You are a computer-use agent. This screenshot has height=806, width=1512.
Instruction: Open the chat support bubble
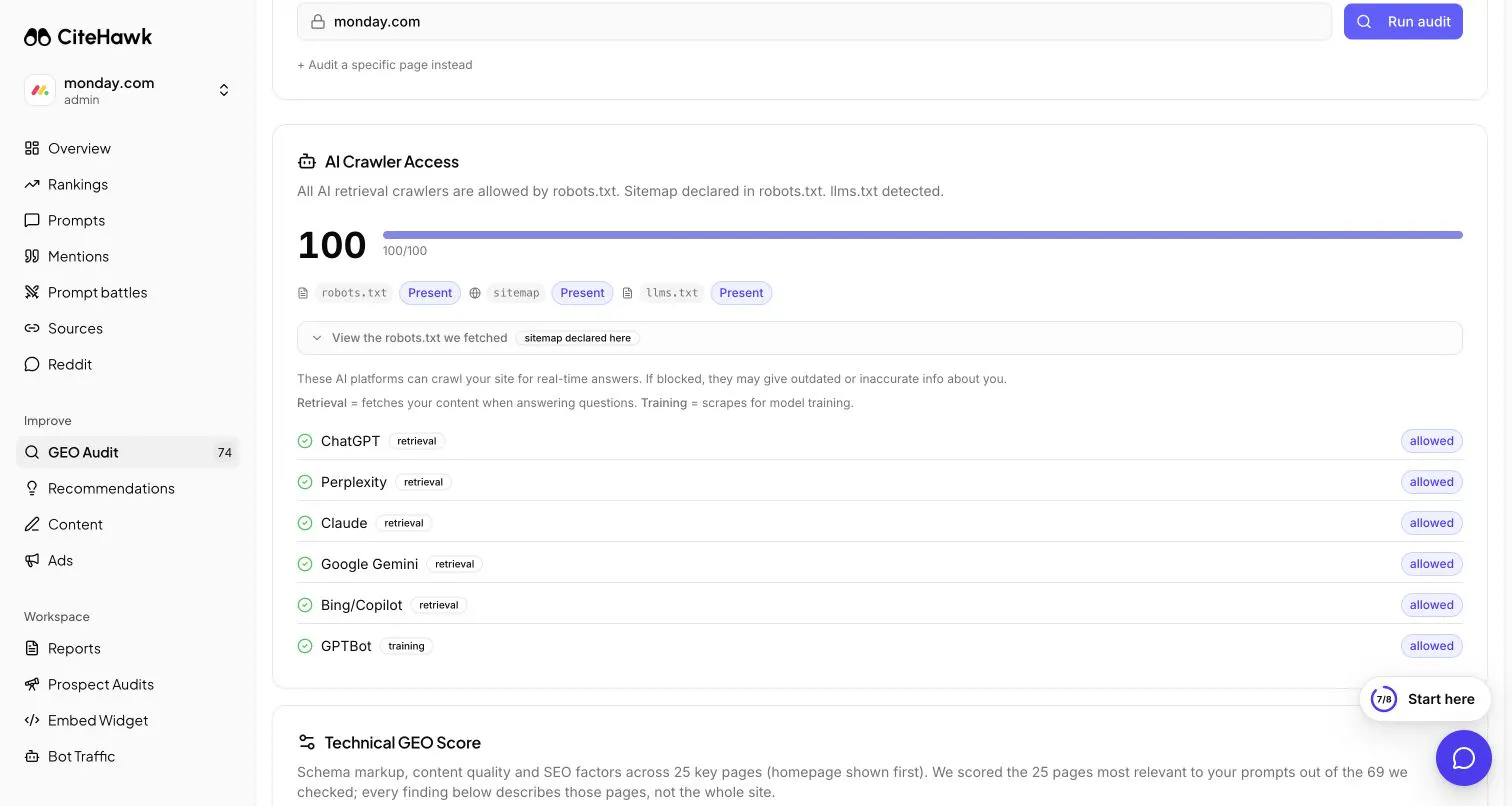1464,758
